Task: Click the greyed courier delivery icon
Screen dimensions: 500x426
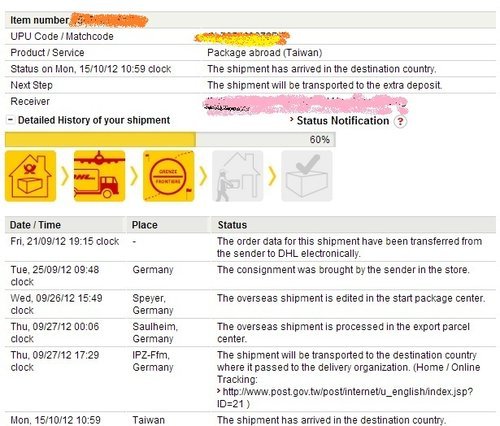Action: click(238, 176)
